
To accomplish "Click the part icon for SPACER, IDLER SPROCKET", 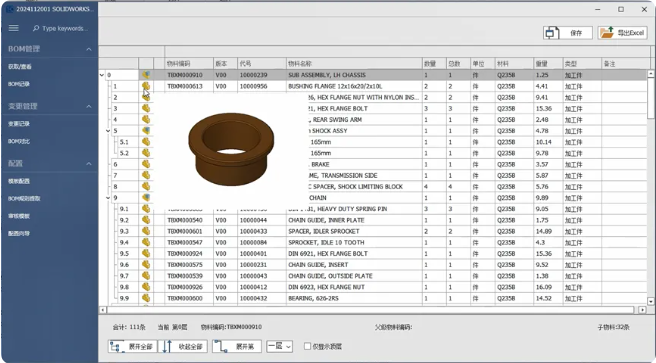I will [x=146, y=231].
